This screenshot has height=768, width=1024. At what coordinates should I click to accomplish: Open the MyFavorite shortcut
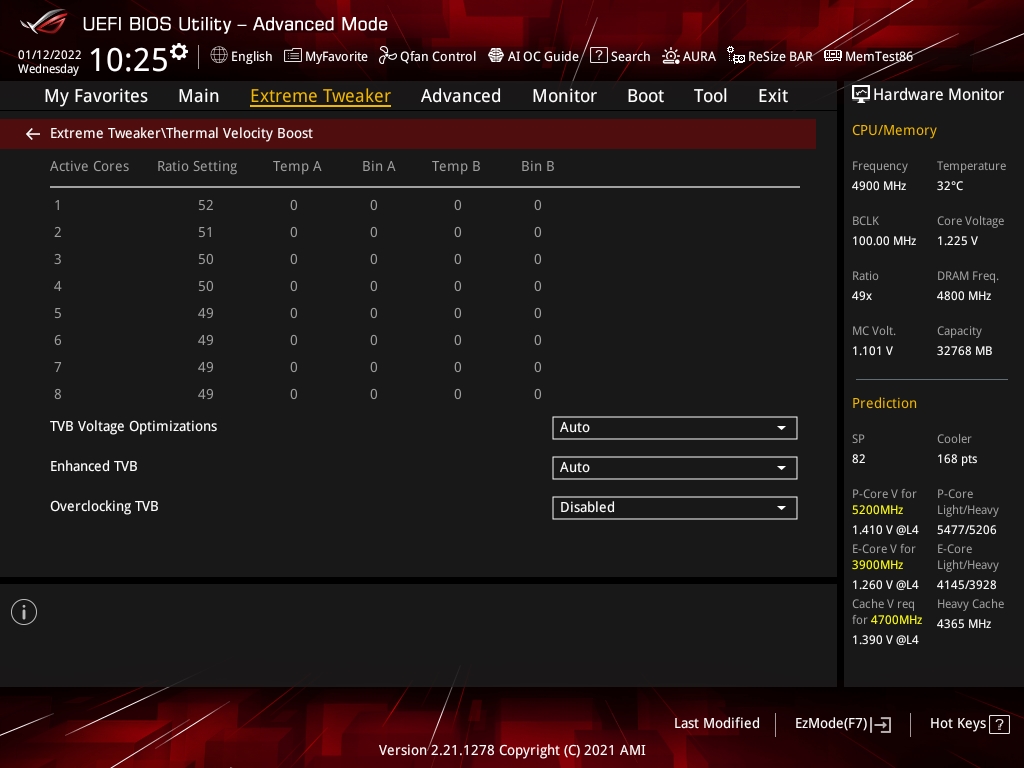[326, 56]
